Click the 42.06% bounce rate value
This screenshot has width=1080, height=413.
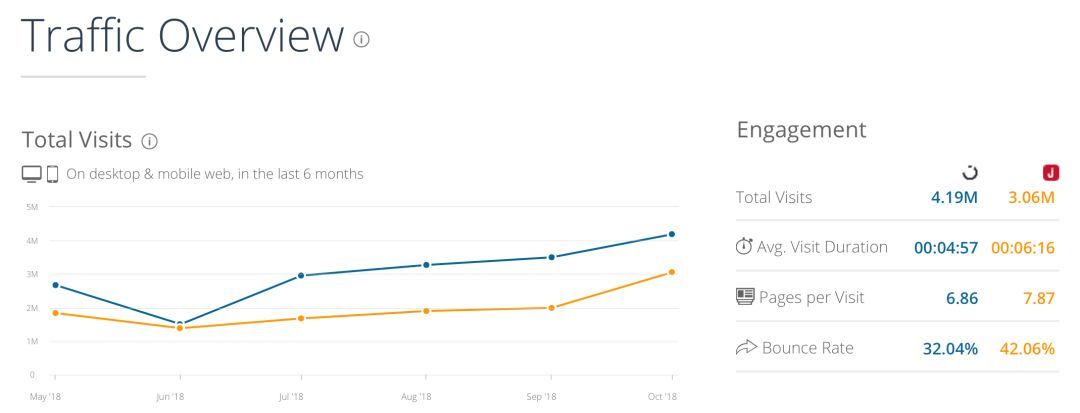click(x=1027, y=348)
